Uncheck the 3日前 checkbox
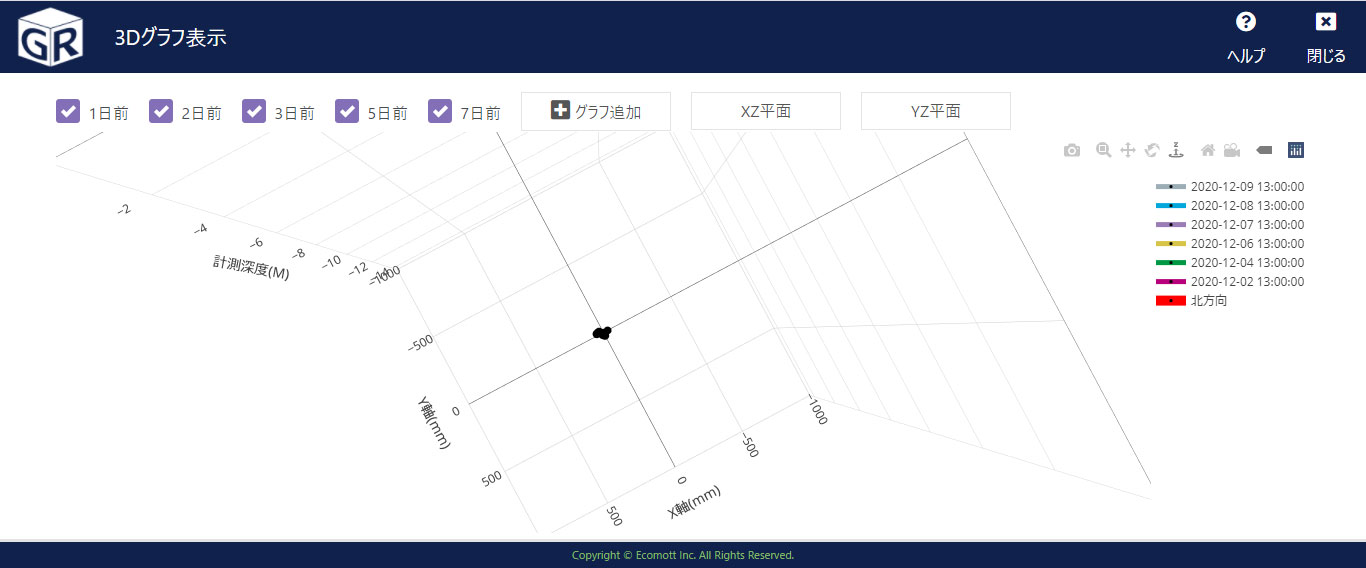This screenshot has width=1366, height=568. click(254, 111)
